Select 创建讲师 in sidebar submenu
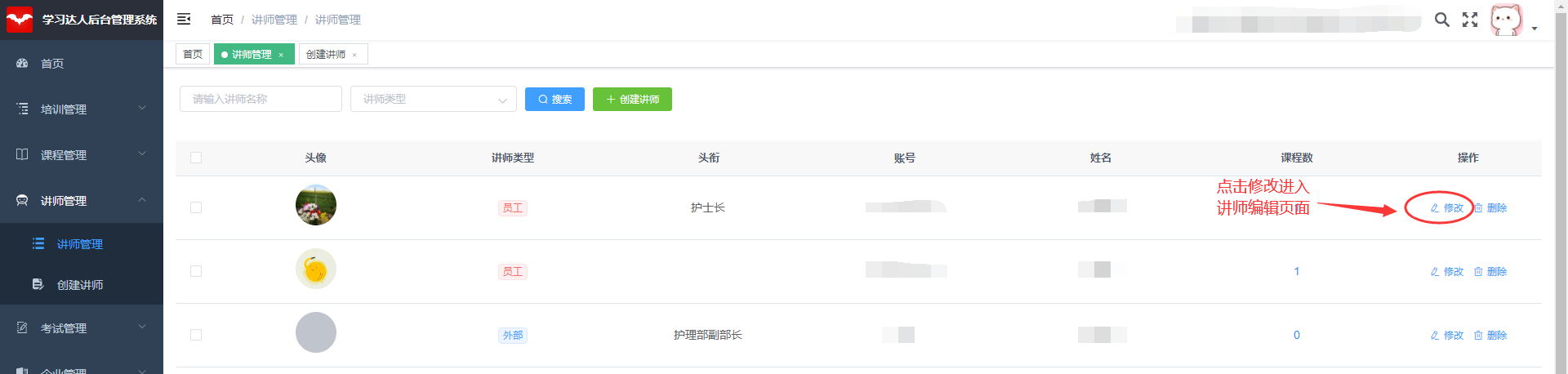This screenshot has height=374, width=1568. click(x=82, y=284)
